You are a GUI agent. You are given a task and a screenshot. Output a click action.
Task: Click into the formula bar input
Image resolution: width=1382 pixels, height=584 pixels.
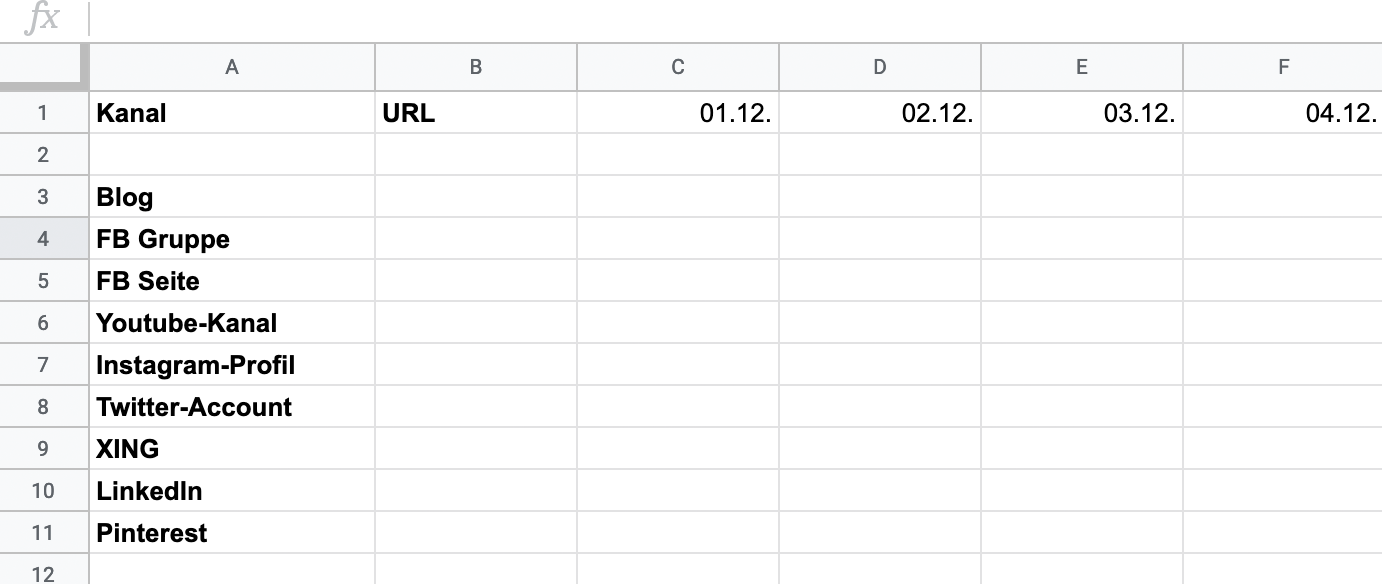click(735, 19)
